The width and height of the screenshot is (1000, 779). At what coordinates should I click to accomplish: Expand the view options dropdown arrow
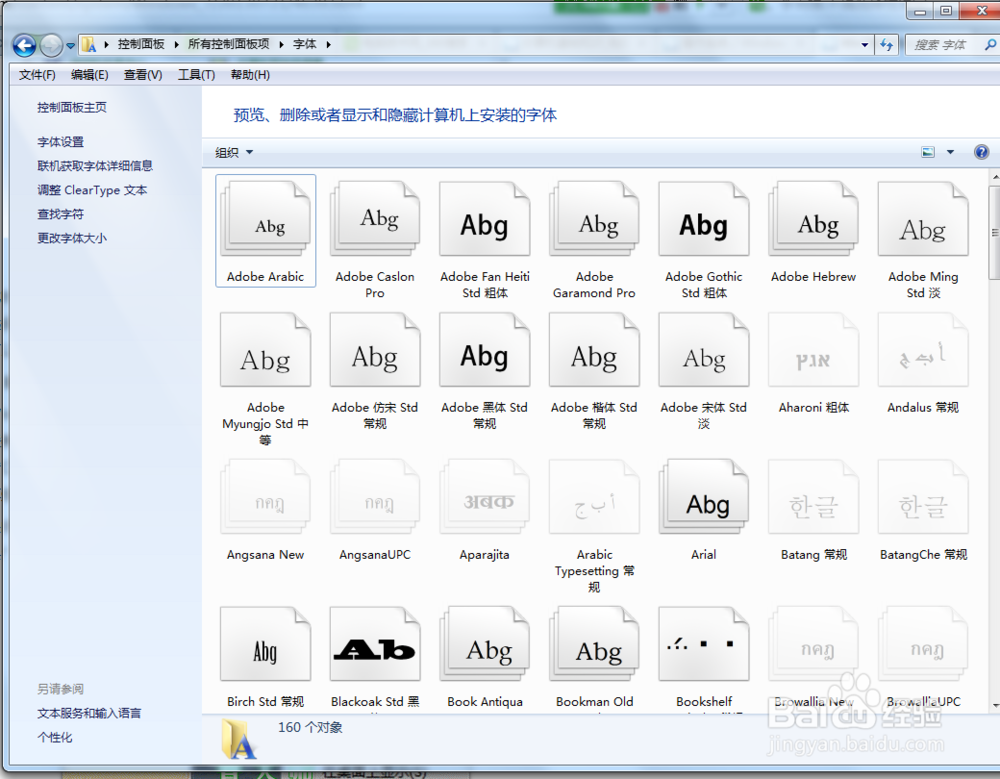pyautogui.click(x=949, y=151)
